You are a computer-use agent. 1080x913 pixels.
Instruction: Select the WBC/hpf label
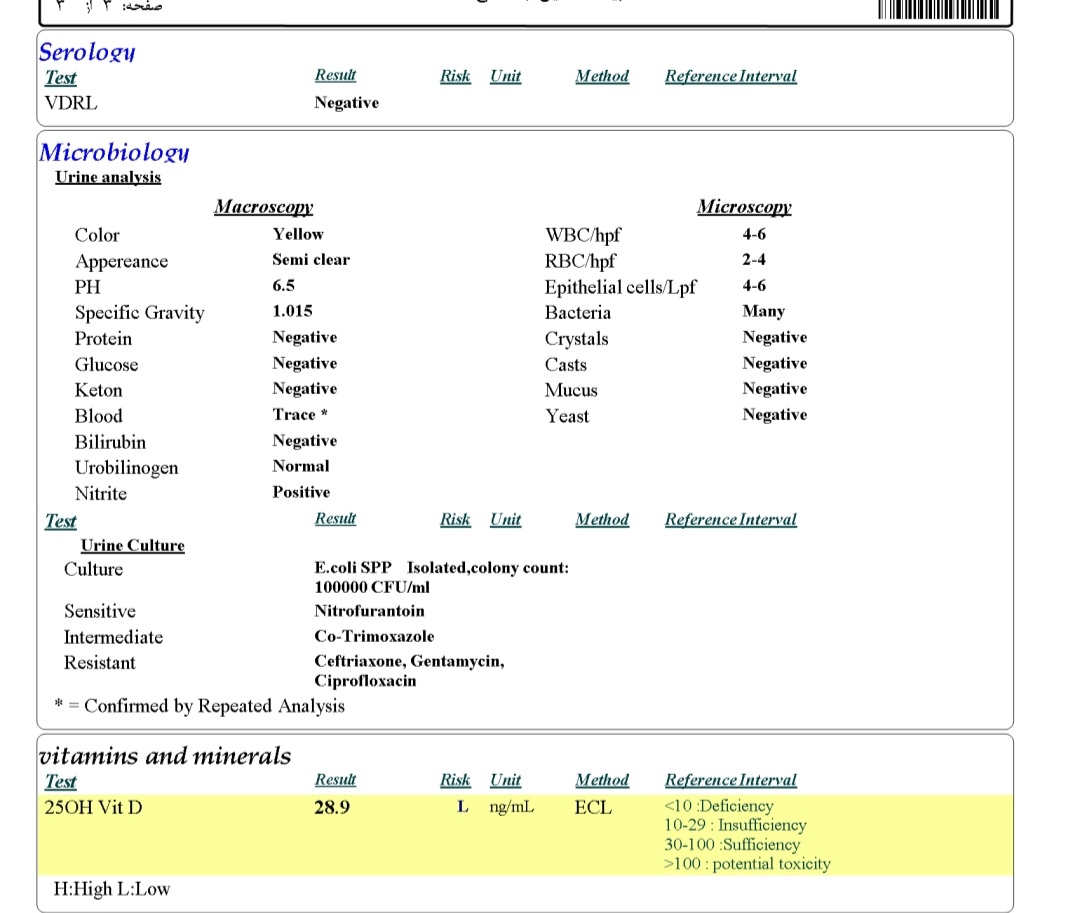coord(583,235)
